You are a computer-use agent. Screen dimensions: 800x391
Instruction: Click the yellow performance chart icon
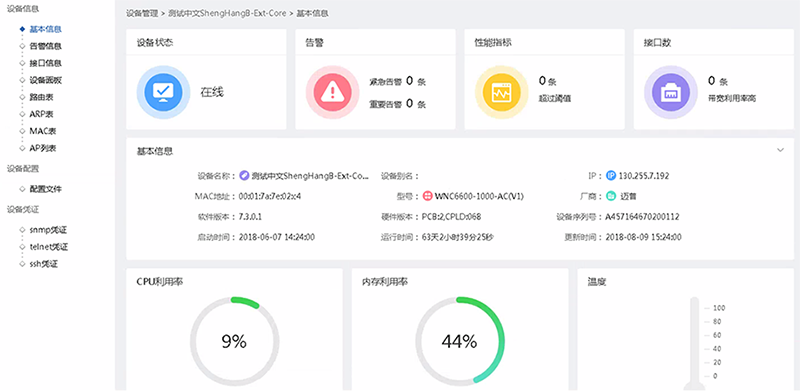(502, 92)
